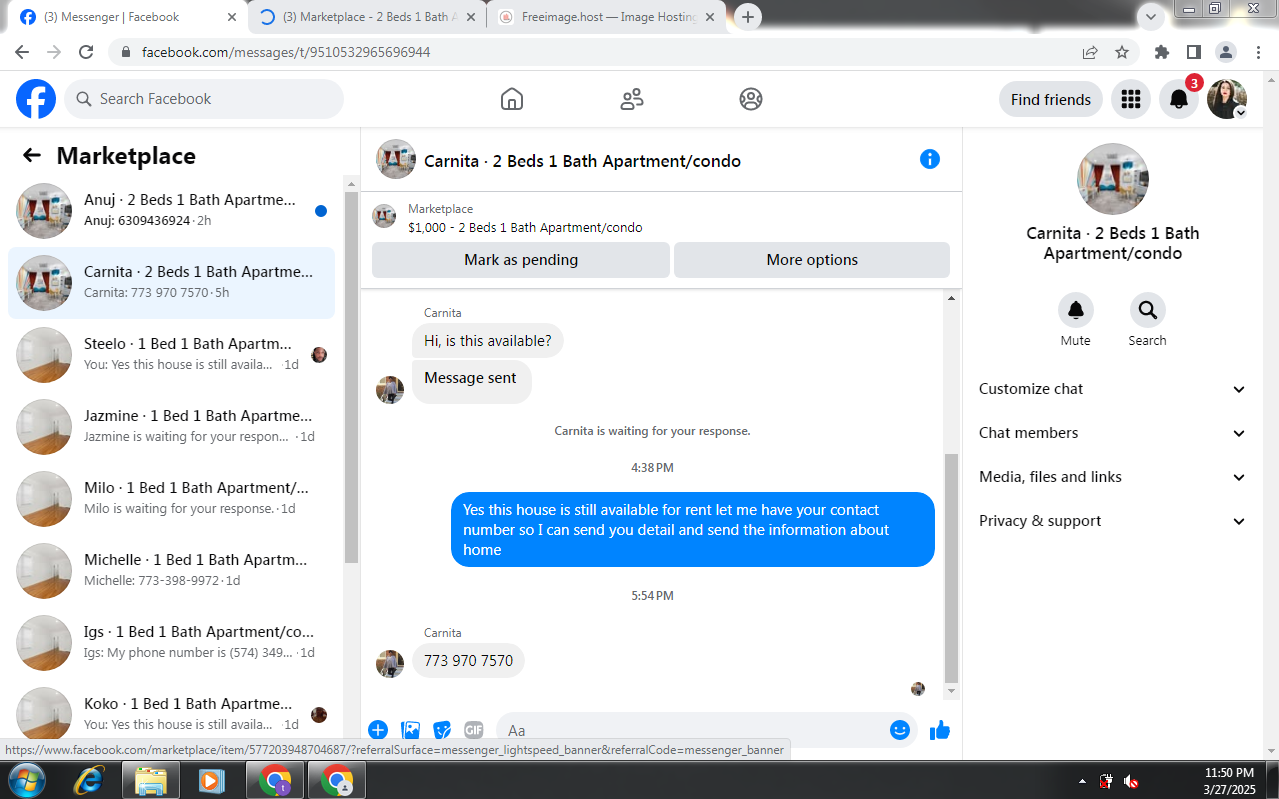Open the notifications bell icon
Screen dimensions: 1279x799
click(x=1179, y=99)
